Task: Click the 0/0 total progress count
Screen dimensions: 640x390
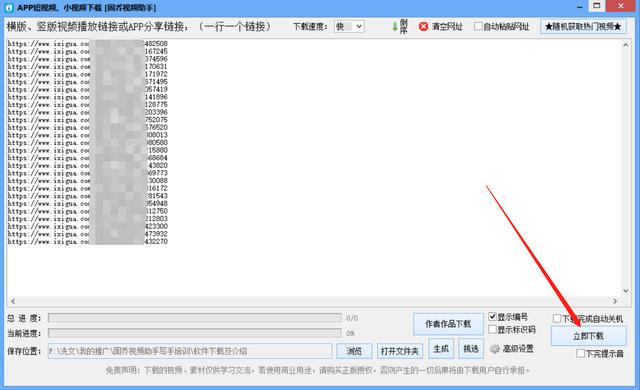Action: point(352,318)
